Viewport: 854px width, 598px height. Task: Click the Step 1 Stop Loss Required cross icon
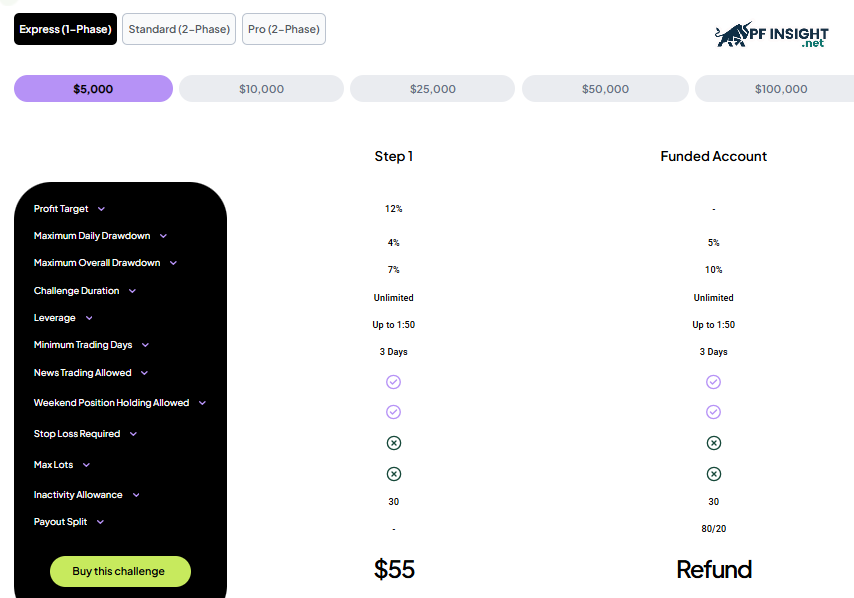point(394,443)
